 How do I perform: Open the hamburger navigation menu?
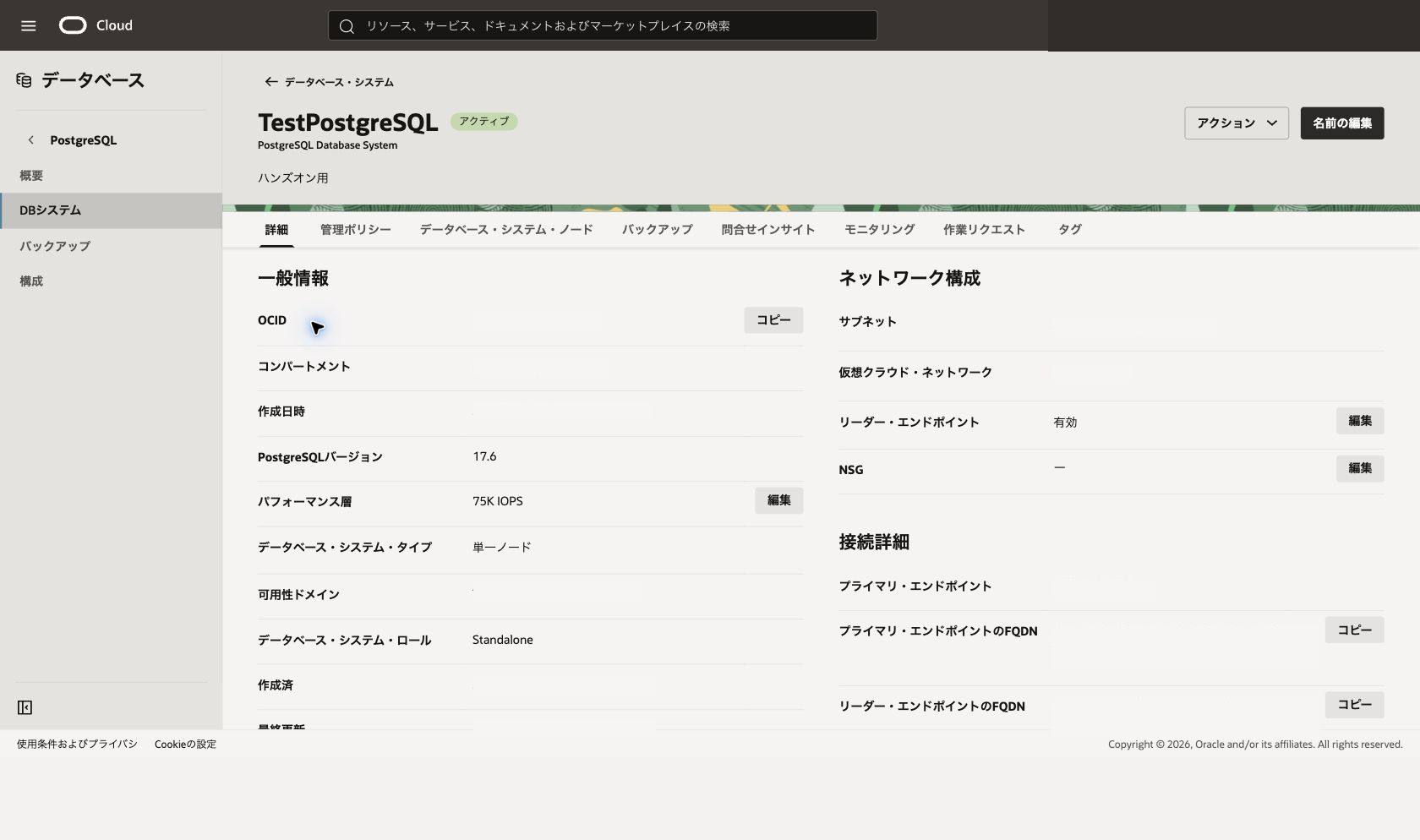pos(28,25)
